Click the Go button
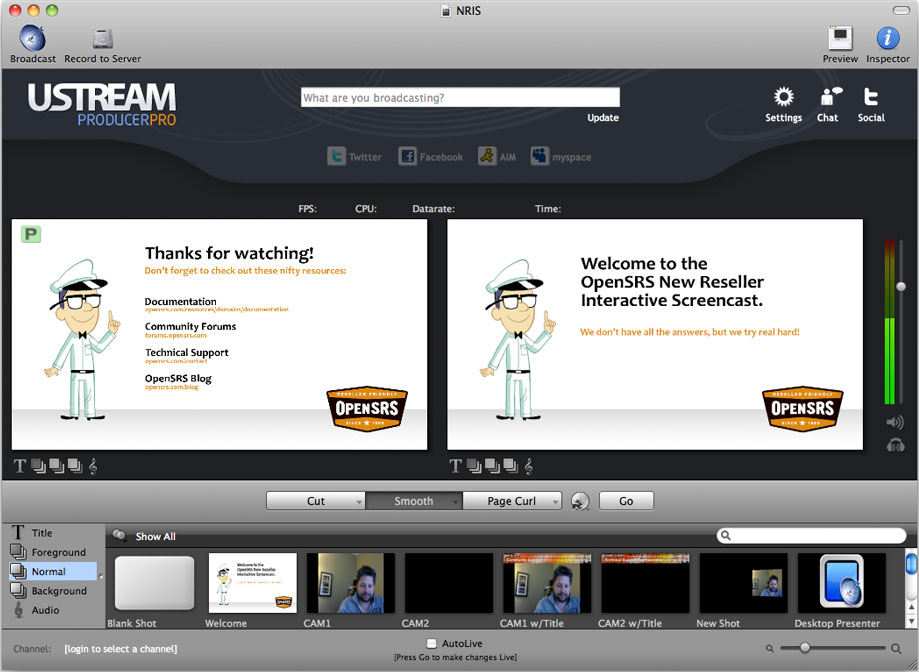 (626, 501)
